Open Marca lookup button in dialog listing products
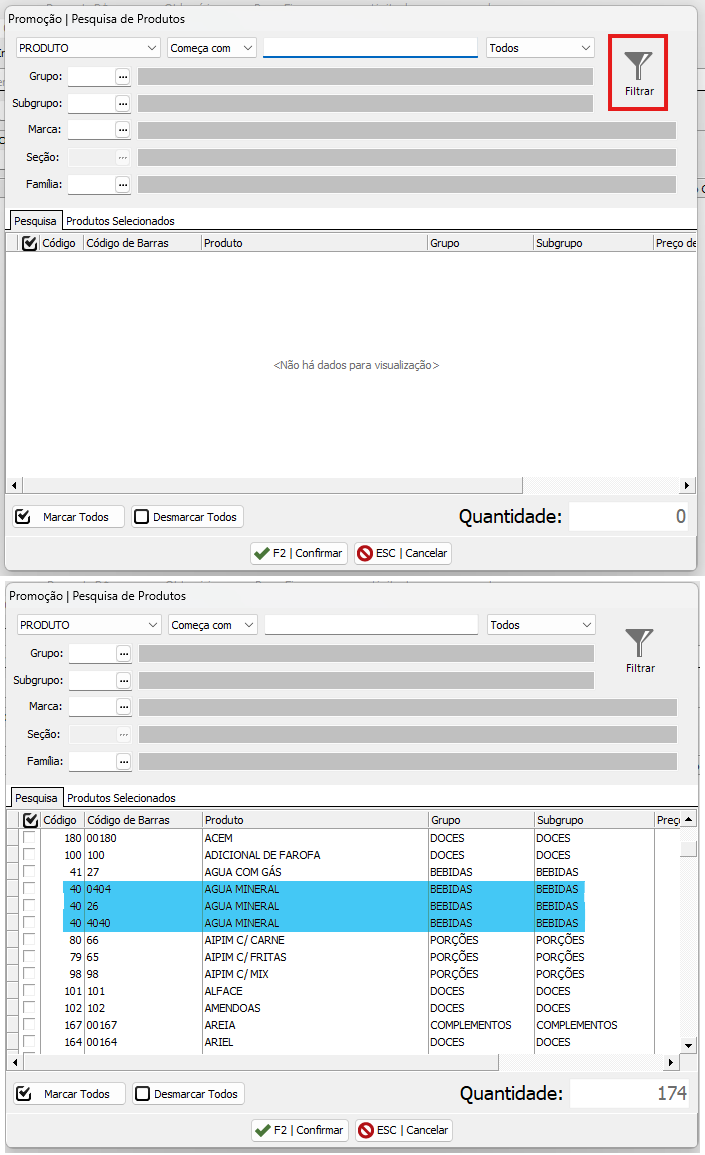Image resolution: width=705 pixels, height=1155 pixels. (x=124, y=707)
